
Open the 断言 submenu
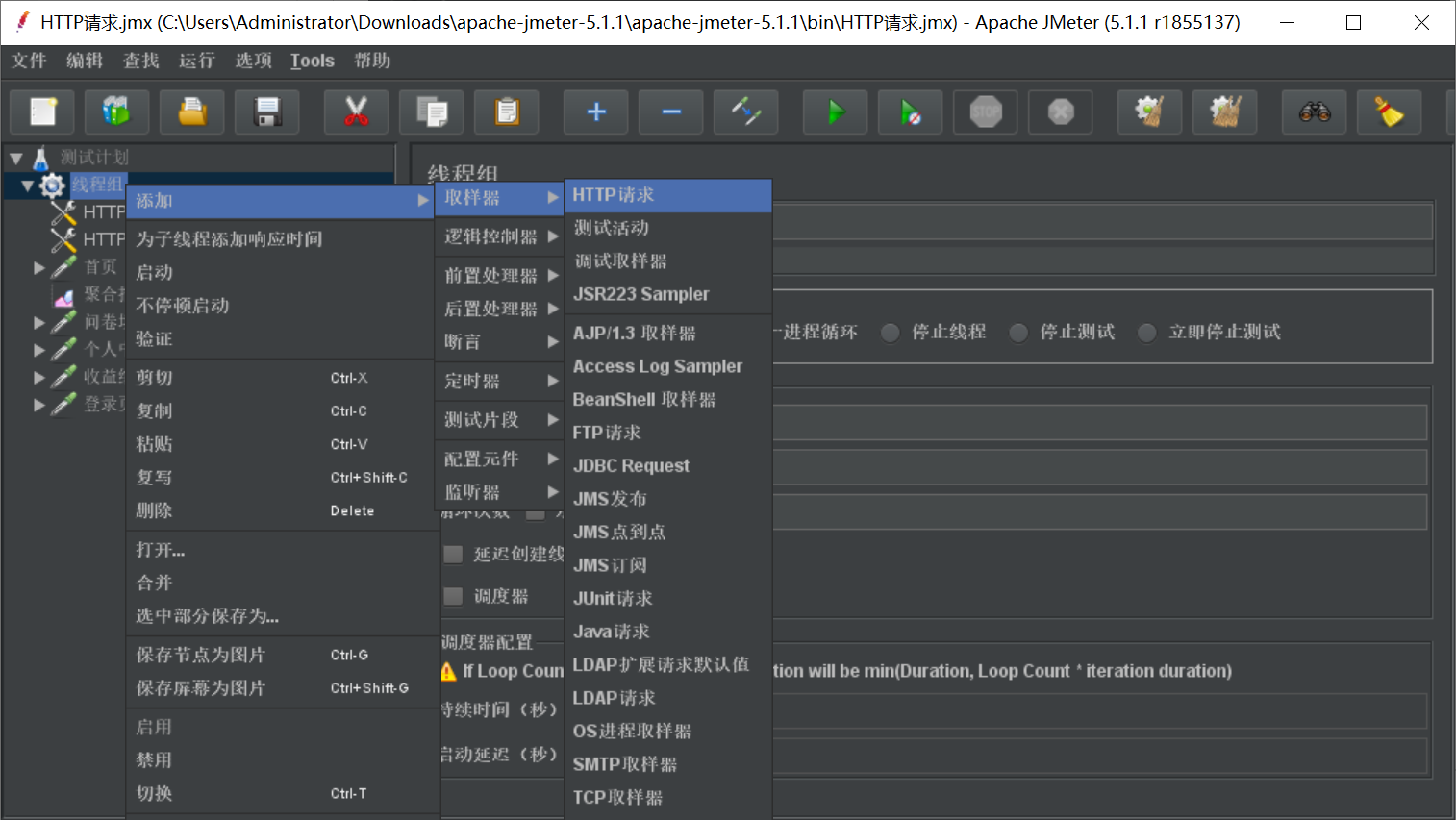coord(500,342)
